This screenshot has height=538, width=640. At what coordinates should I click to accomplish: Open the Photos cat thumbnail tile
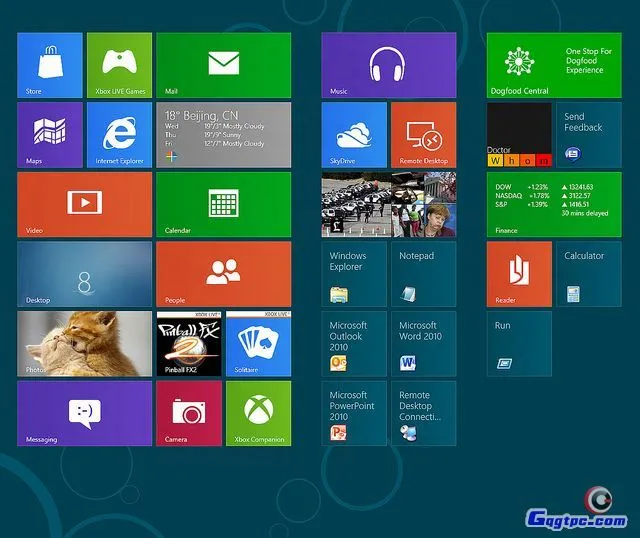[84, 343]
